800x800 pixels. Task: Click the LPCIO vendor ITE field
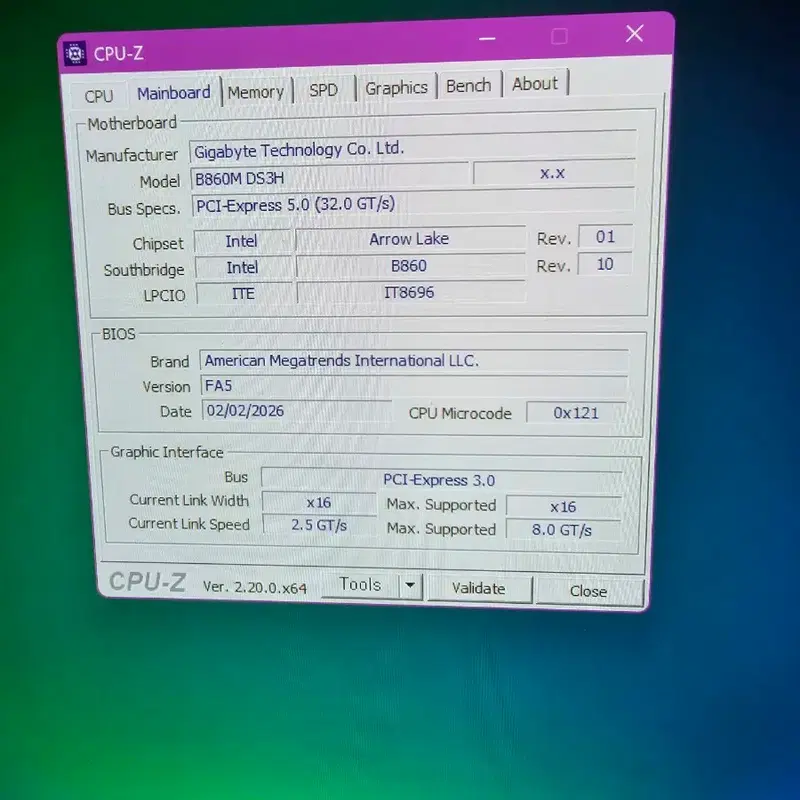(243, 294)
